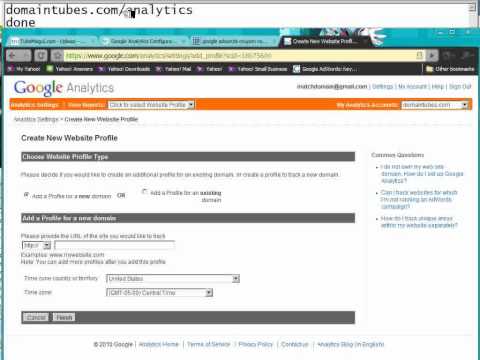Open 'Can I track websites' AdWords campaign question

click(419, 199)
